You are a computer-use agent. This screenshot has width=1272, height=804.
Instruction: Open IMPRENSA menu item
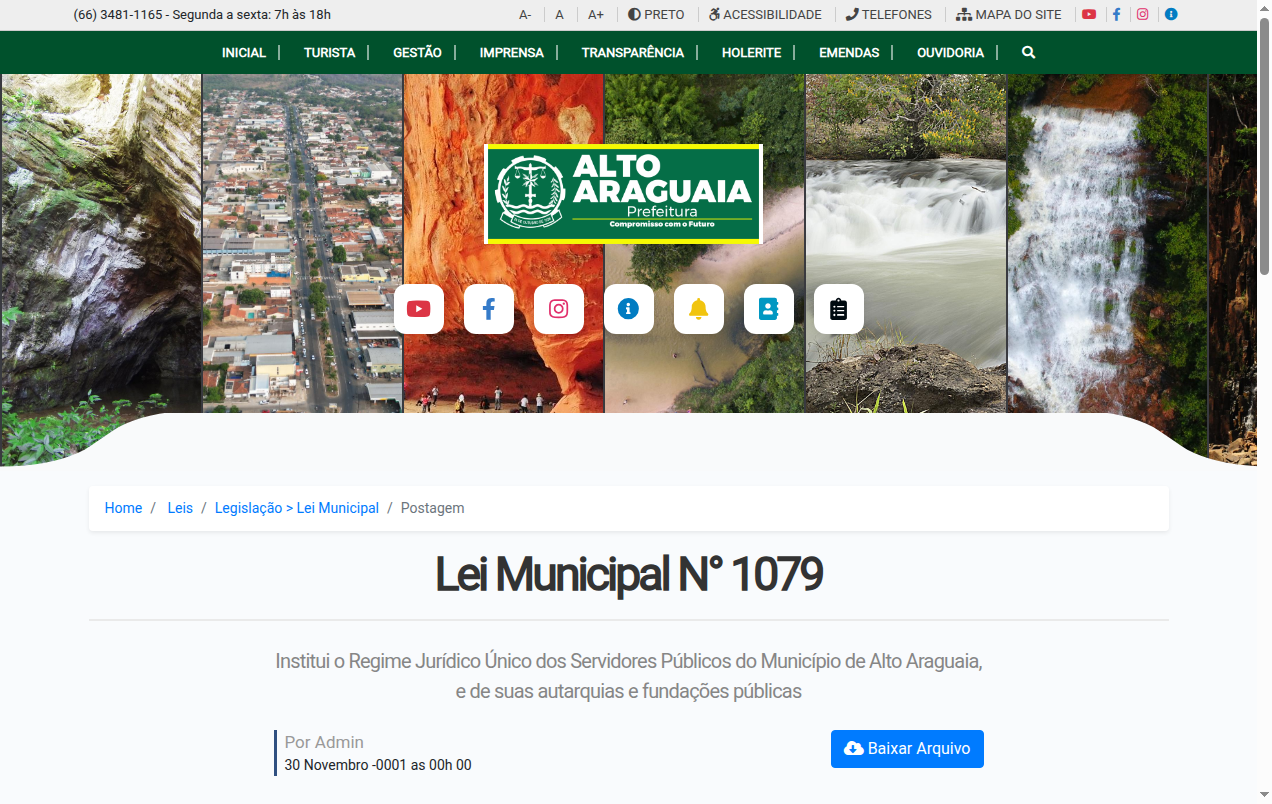pos(512,53)
